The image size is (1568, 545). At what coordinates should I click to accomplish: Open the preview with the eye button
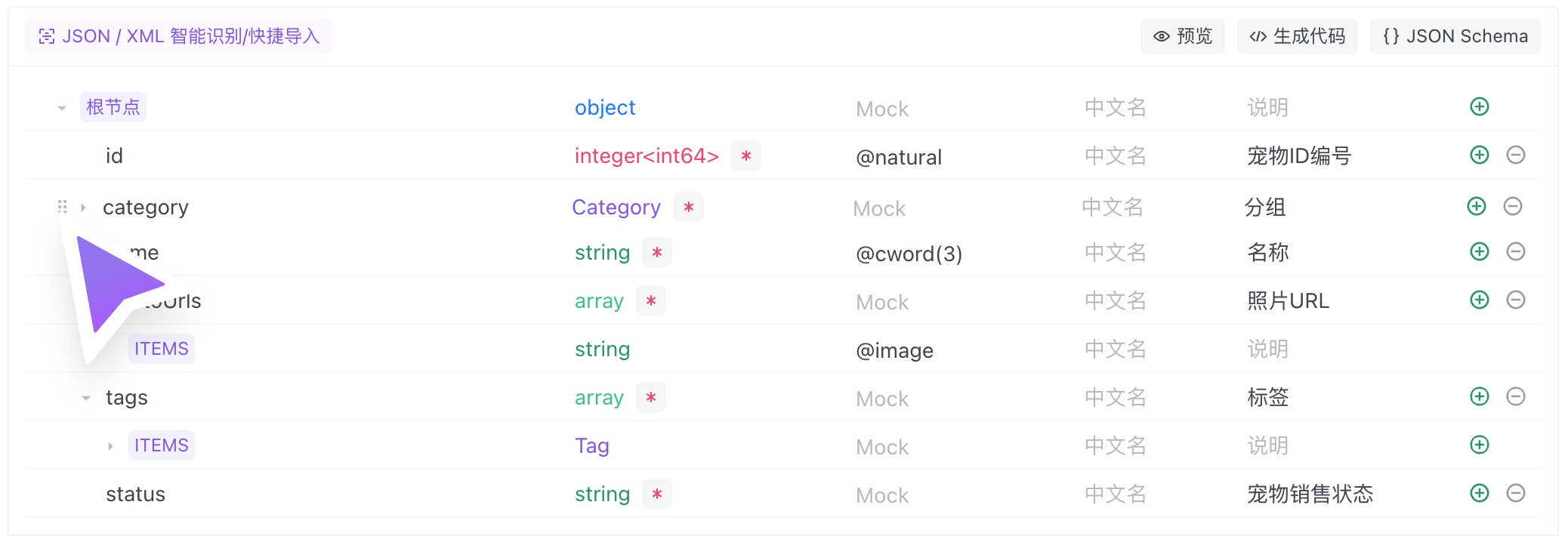(x=1182, y=36)
